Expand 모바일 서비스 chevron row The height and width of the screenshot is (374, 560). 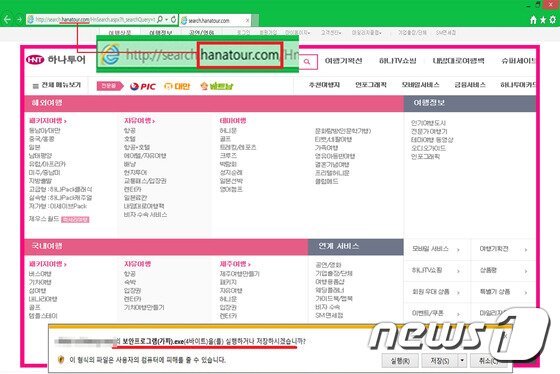coord(436,249)
